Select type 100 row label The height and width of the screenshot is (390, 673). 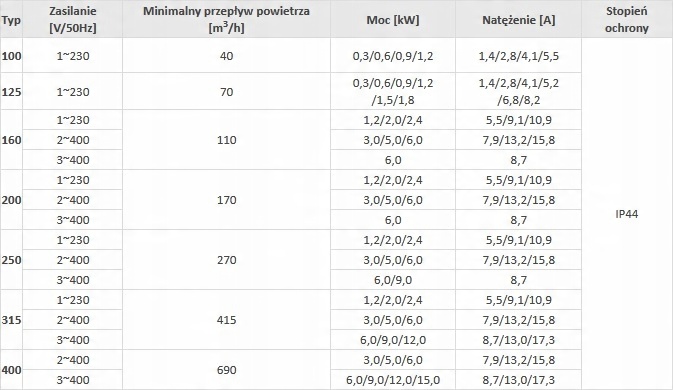coord(11,56)
